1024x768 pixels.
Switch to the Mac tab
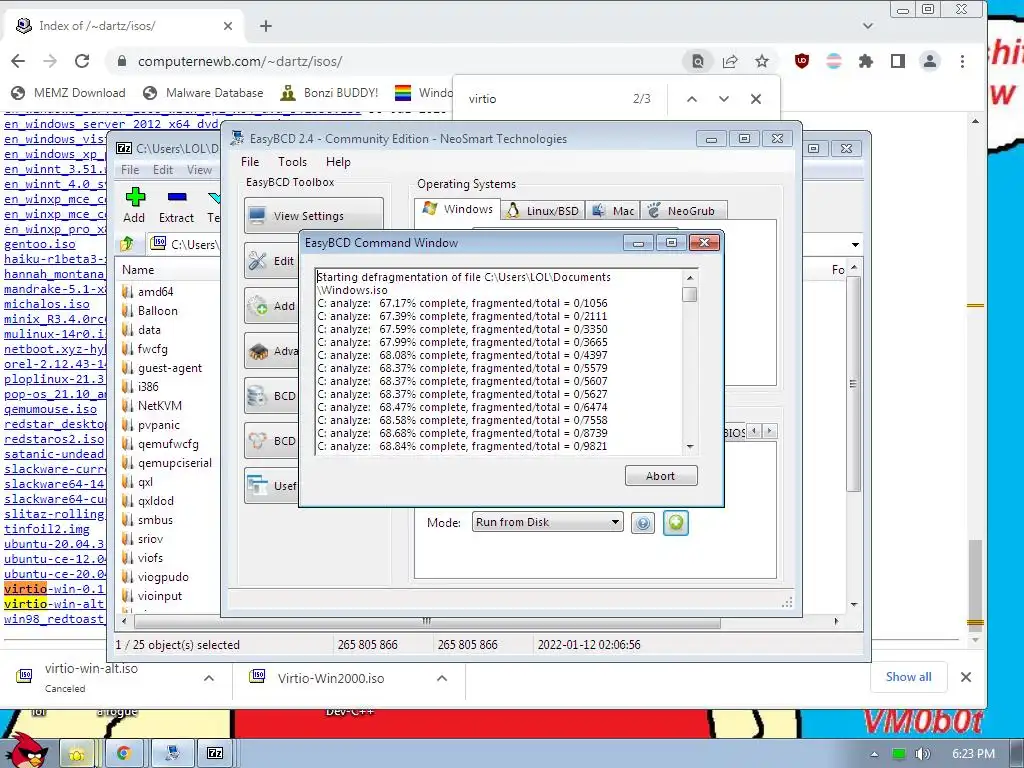(x=613, y=211)
